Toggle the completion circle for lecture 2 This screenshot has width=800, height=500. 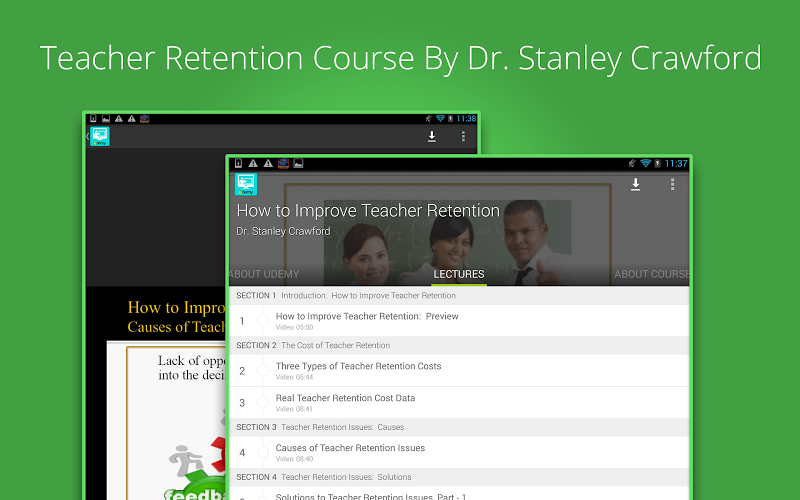[x=263, y=370]
